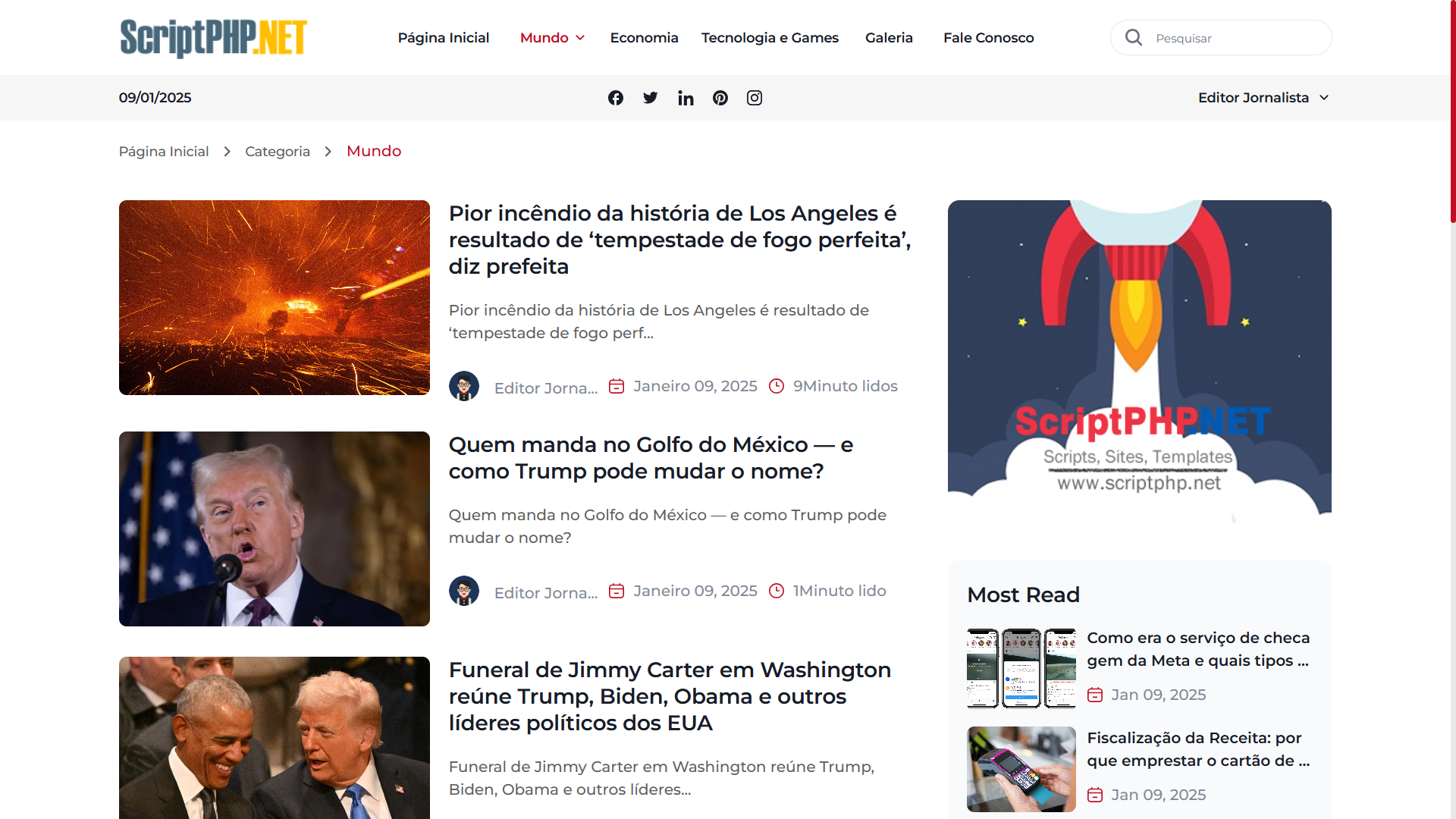Click author avatar on Los Angeles article
Image resolution: width=1456 pixels, height=819 pixels.
point(464,386)
